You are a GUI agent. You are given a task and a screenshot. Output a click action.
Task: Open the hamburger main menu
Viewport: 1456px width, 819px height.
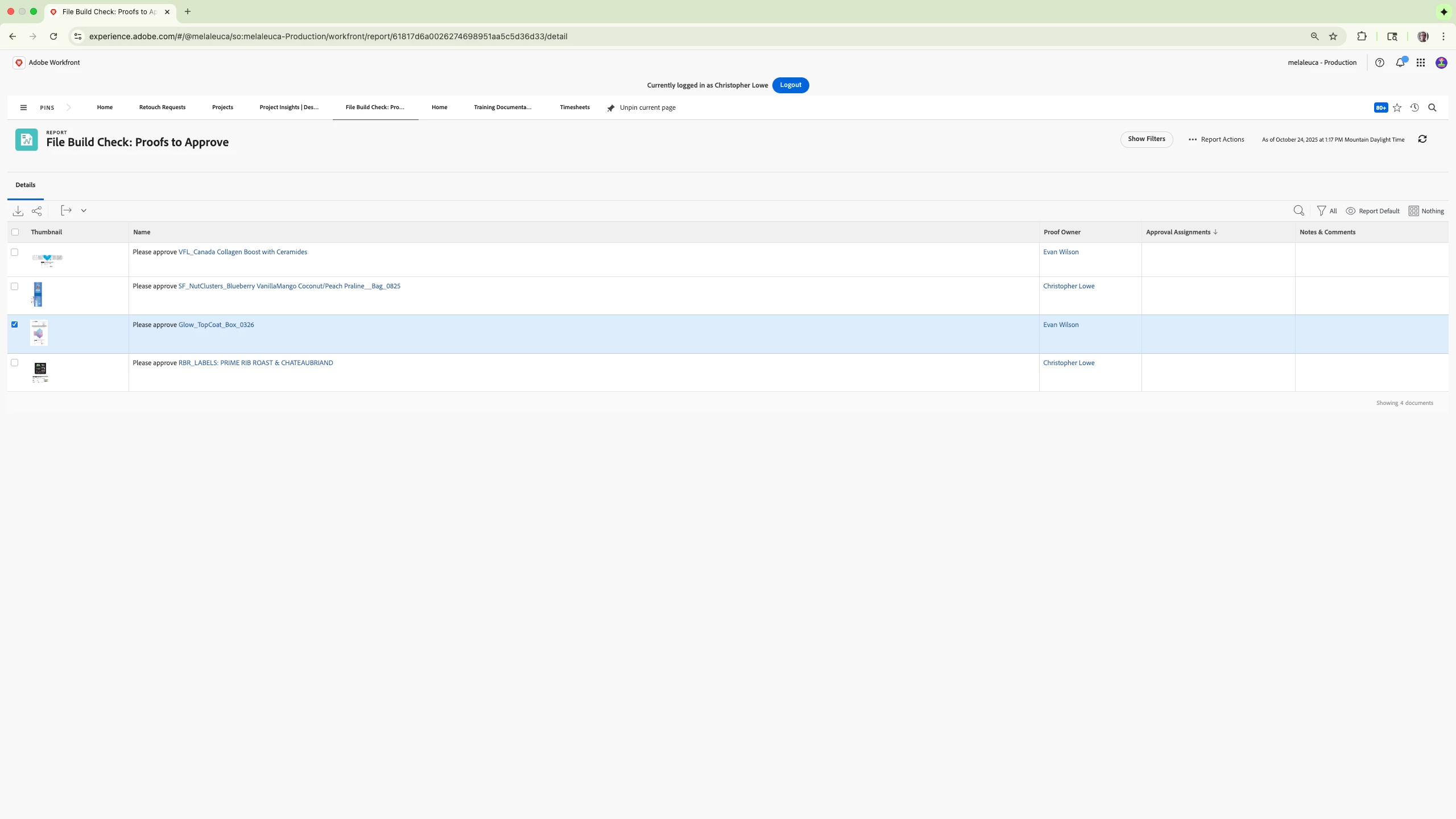(x=23, y=107)
